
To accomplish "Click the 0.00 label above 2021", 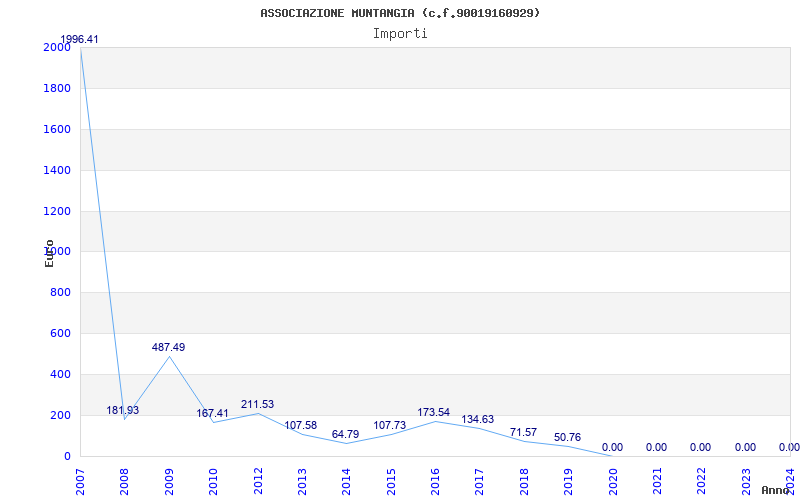I will point(656,447).
